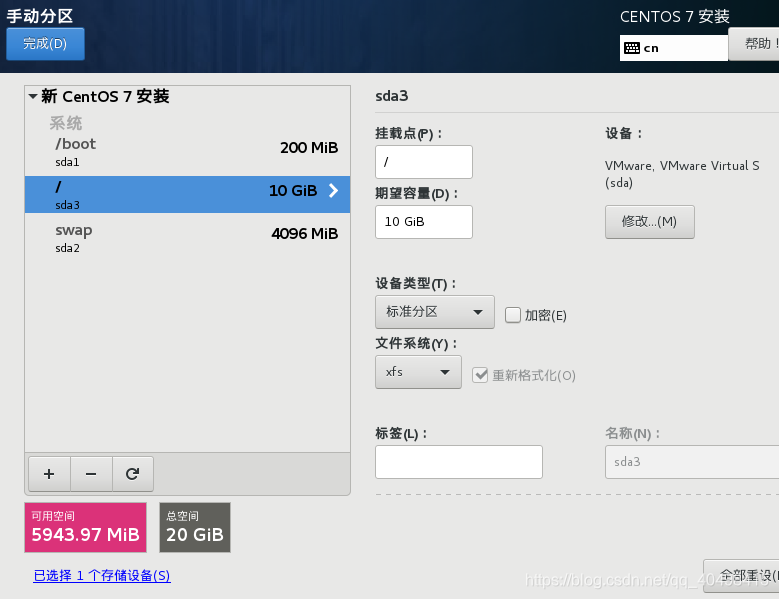Open the 已选择 1 个存储设备(S) link
The width and height of the screenshot is (779, 599).
point(102,576)
